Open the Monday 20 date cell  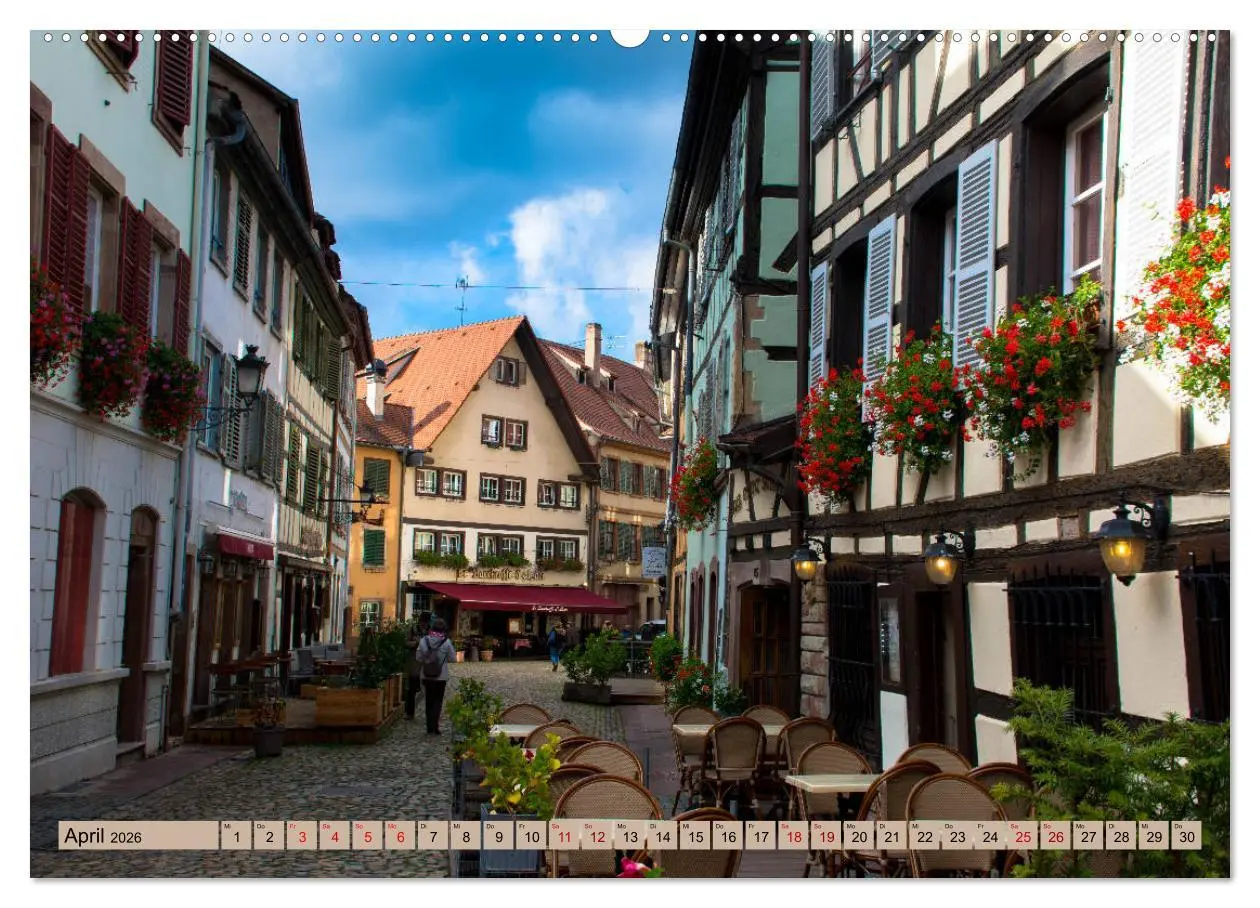pos(858,840)
